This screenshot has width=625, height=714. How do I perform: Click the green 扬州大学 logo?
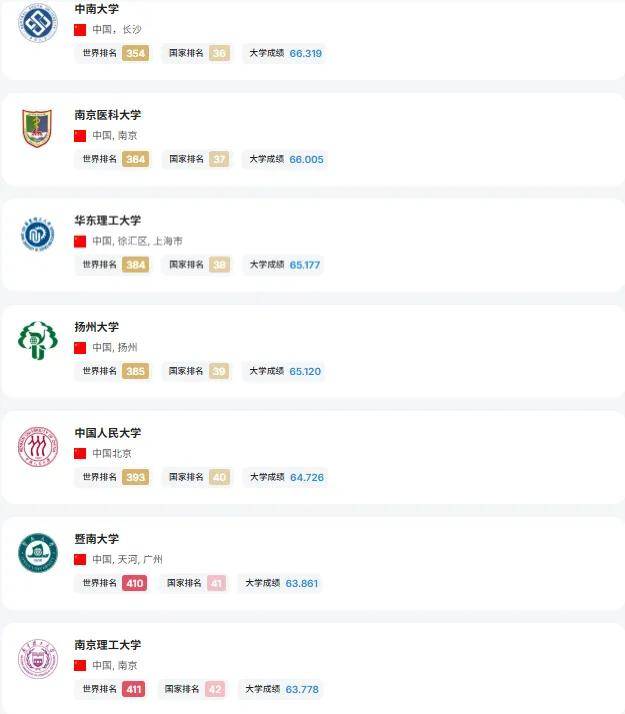38,341
